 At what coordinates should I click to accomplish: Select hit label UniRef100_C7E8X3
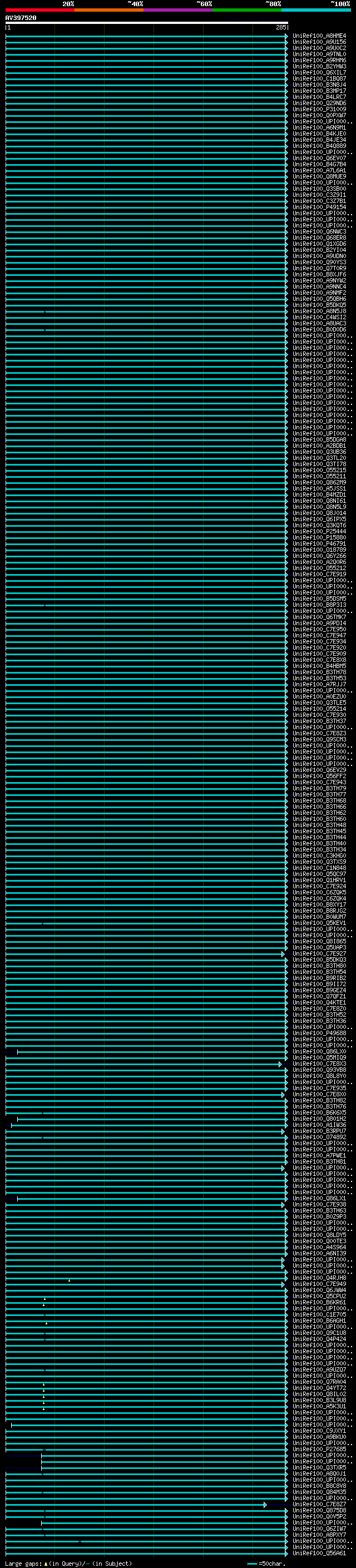coord(319,1064)
